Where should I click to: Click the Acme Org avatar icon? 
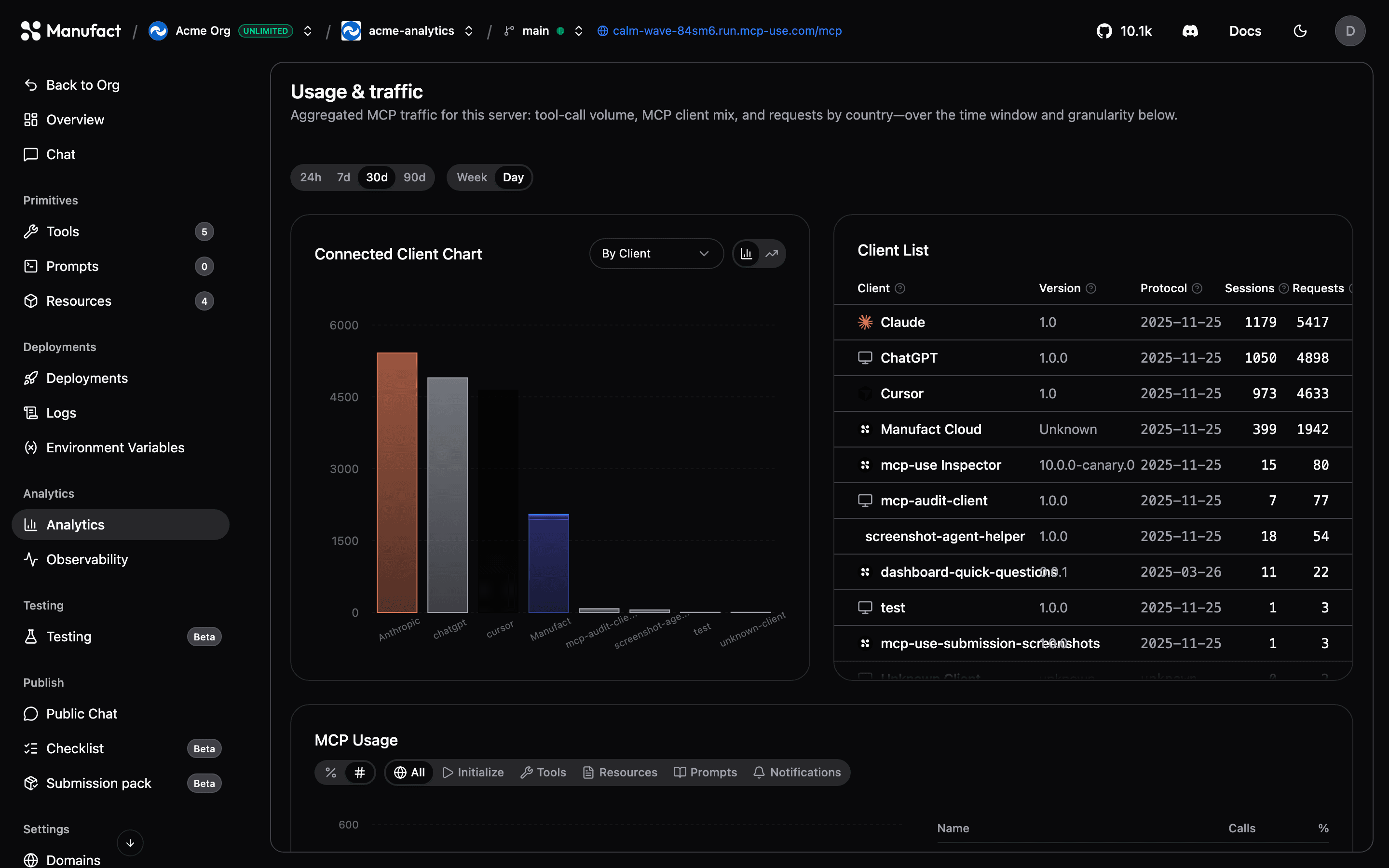tap(158, 31)
